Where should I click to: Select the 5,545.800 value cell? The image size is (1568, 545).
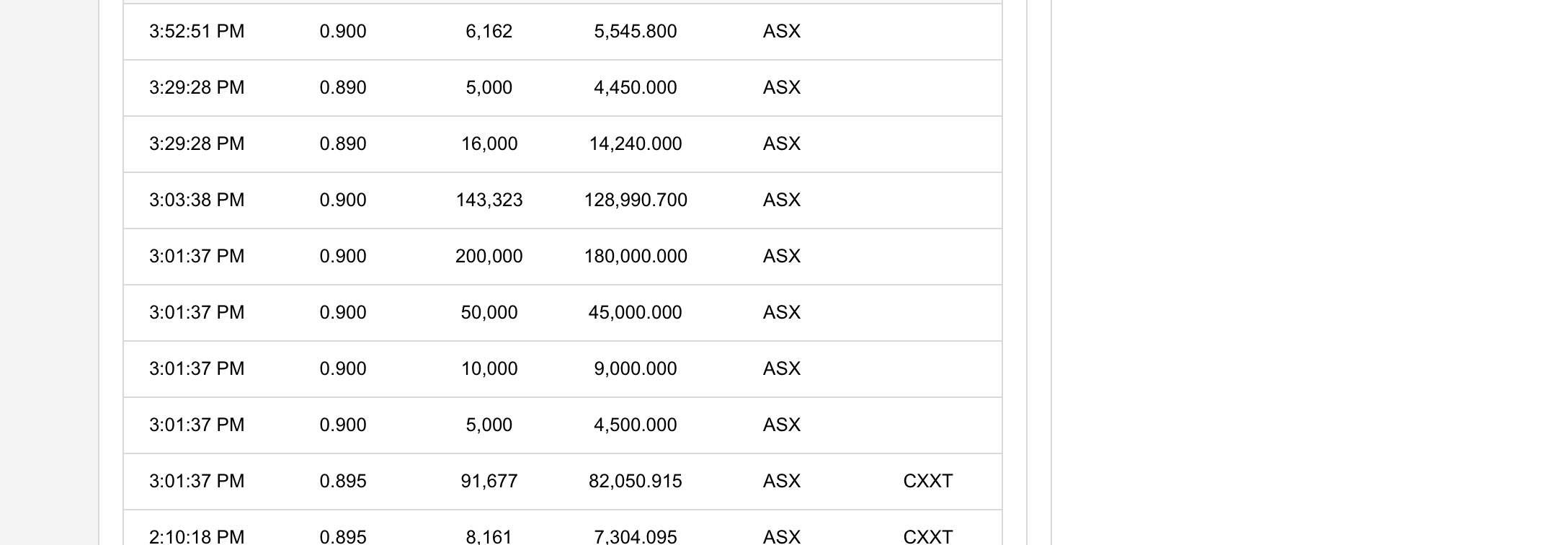(x=636, y=32)
